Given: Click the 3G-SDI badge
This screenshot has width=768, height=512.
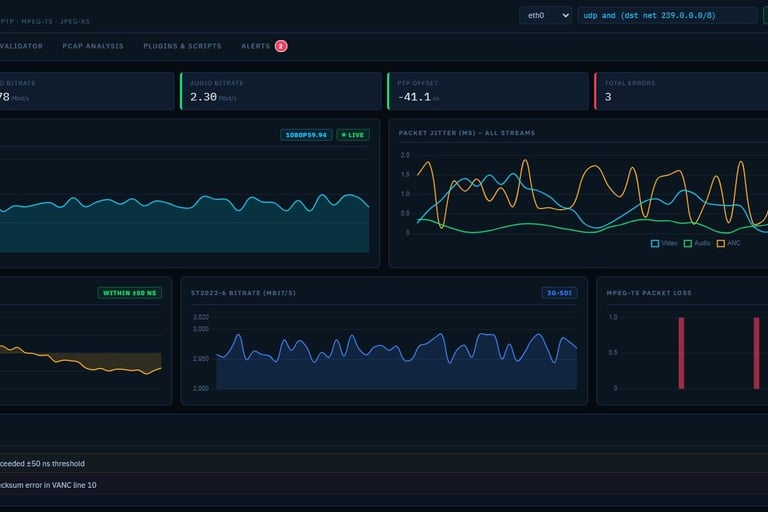Looking at the screenshot, I should click(559, 293).
